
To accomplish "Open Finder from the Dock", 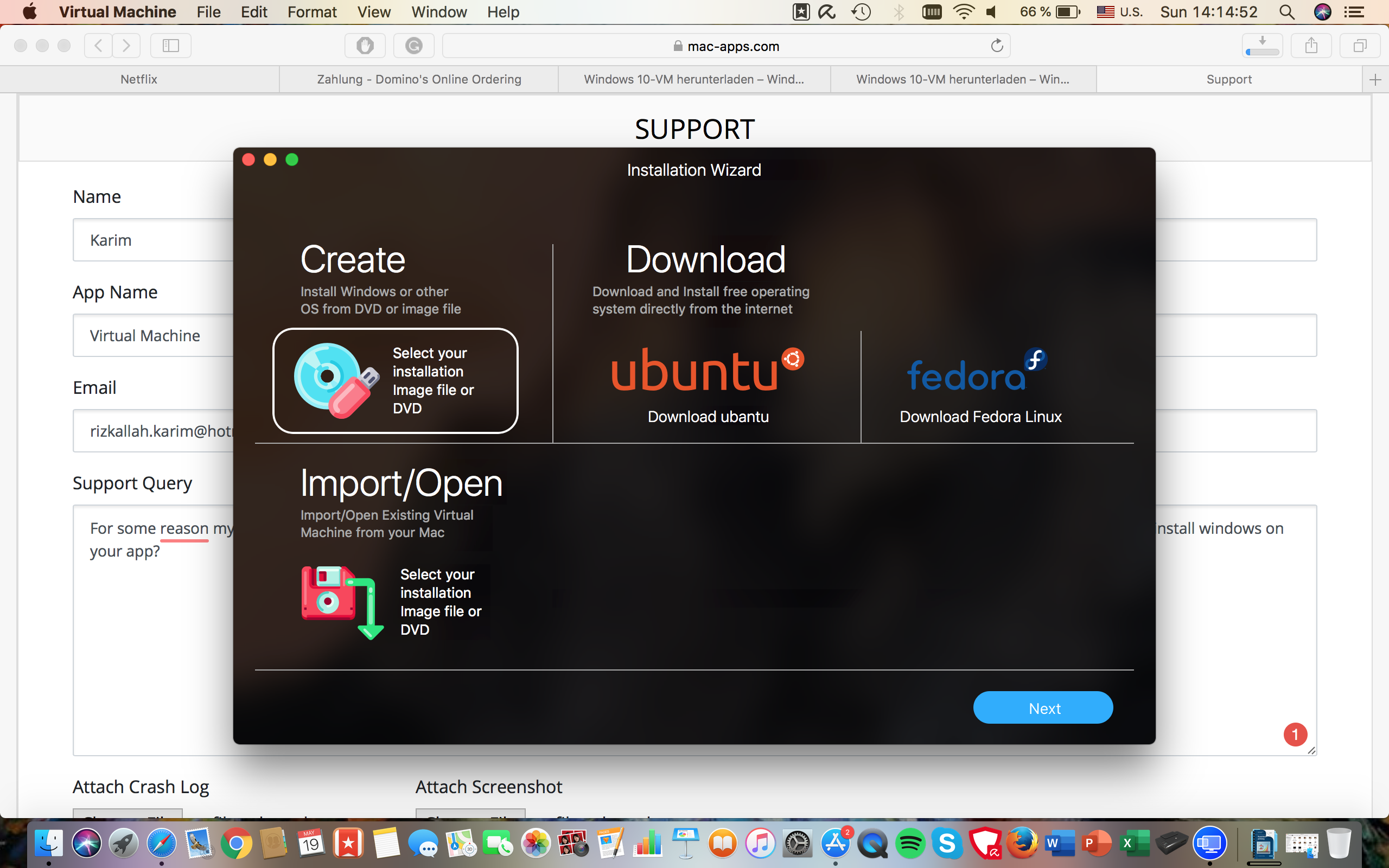I will [49, 844].
